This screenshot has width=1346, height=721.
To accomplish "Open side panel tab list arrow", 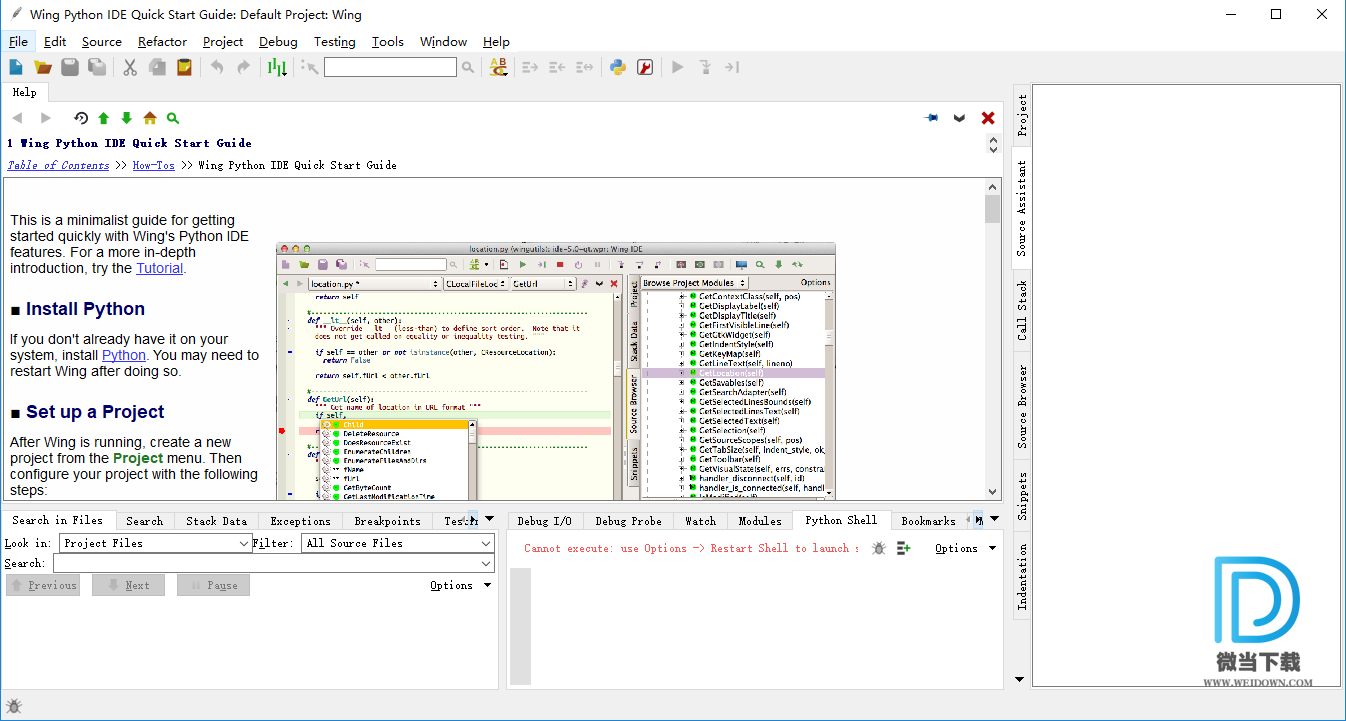I will [x=1020, y=679].
